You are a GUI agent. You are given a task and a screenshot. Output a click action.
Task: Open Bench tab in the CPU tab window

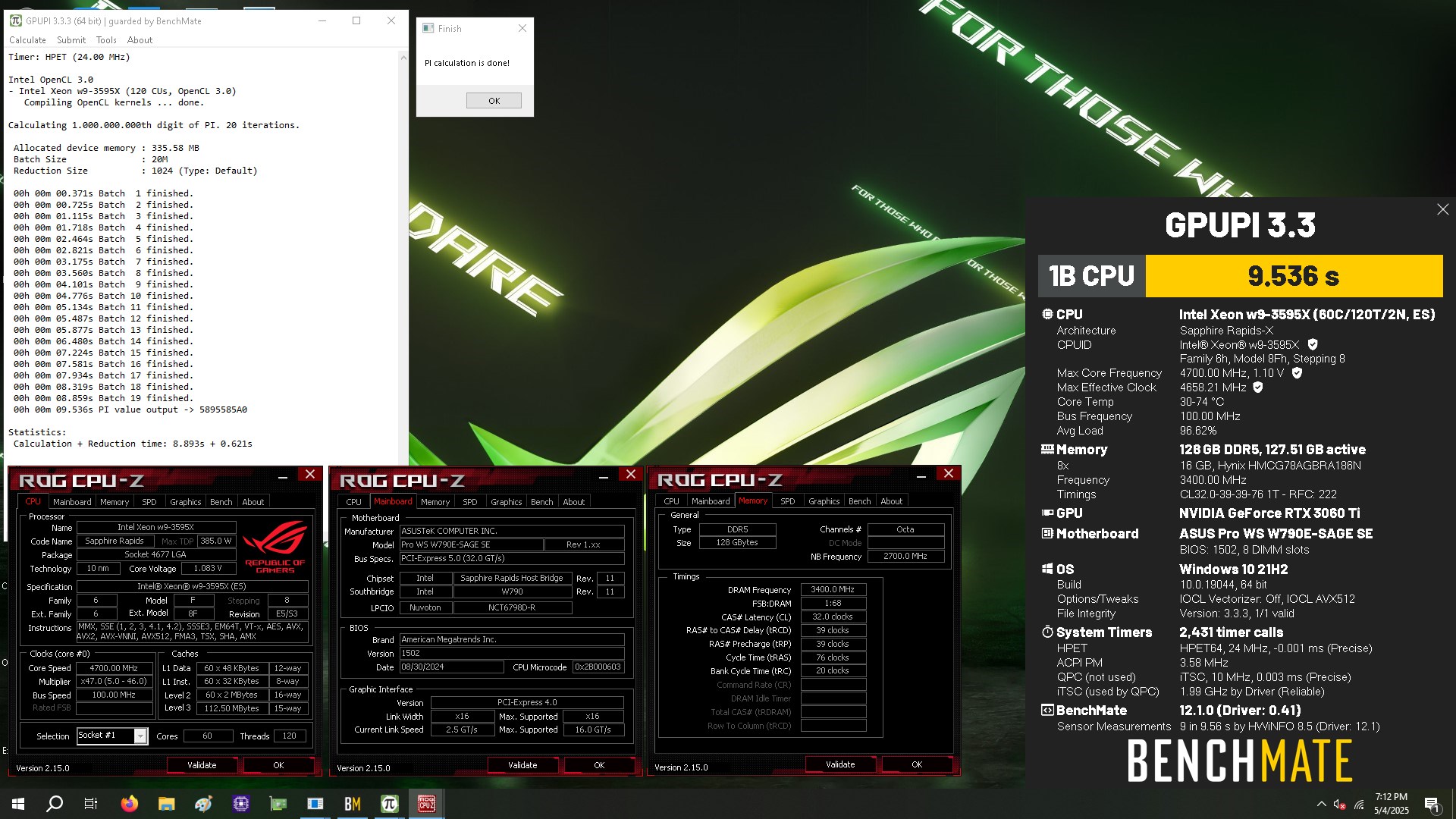coord(221,502)
